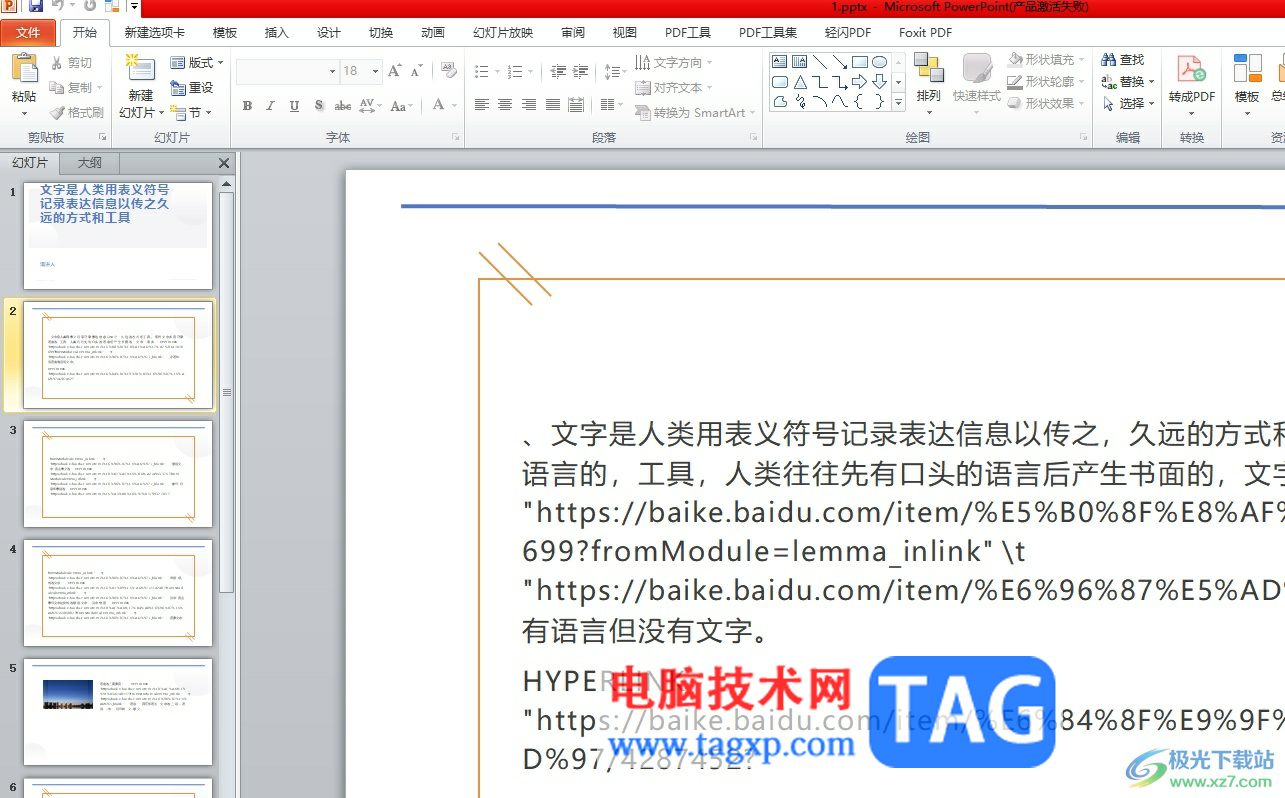
Task: Click the Format Painter (格式刷) tool
Action: click(77, 112)
